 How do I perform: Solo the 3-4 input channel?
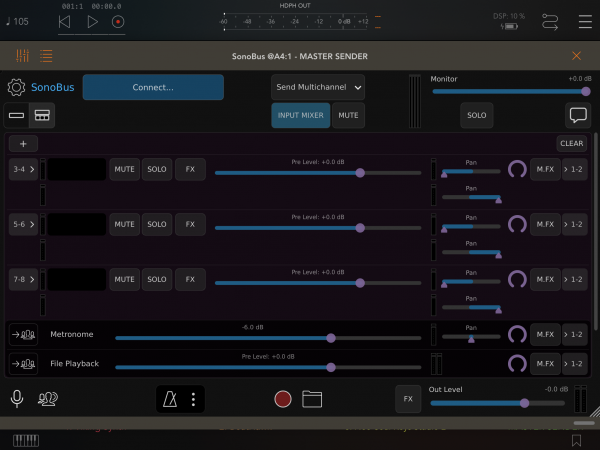(157, 169)
